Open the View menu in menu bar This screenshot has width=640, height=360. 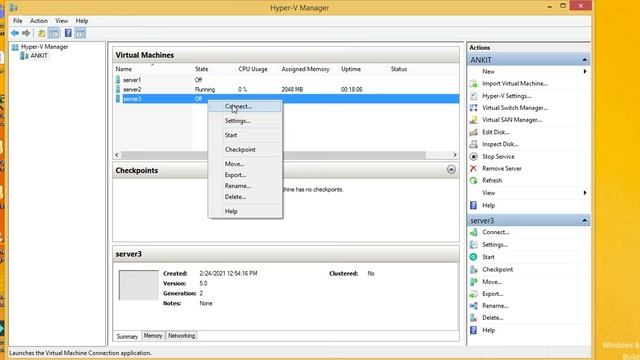pyautogui.click(x=62, y=21)
